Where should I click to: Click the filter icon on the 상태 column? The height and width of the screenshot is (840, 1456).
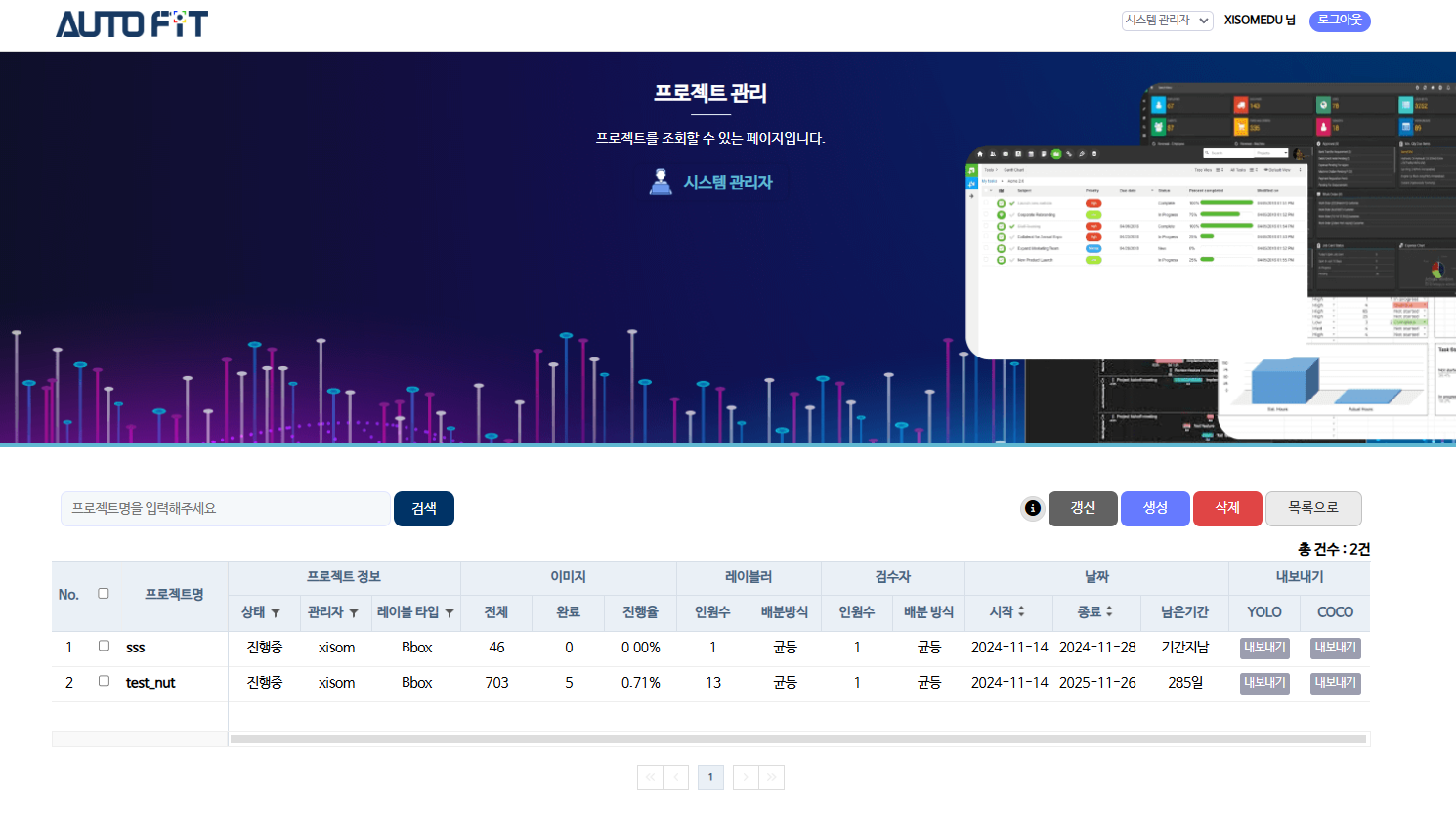[276, 613]
